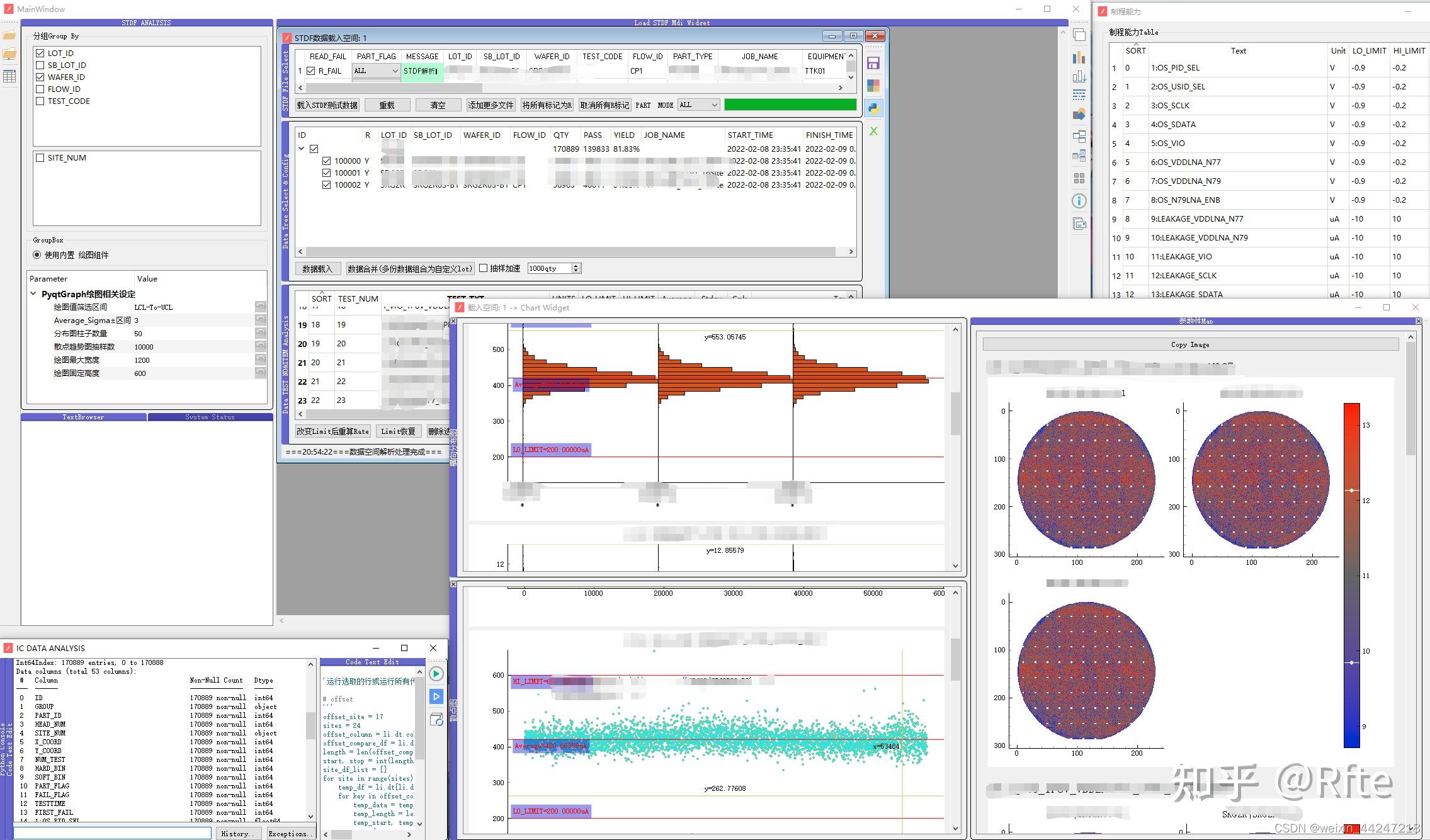Collapse the PyqtGraph绘图相关设定 parameter group

point(33,294)
